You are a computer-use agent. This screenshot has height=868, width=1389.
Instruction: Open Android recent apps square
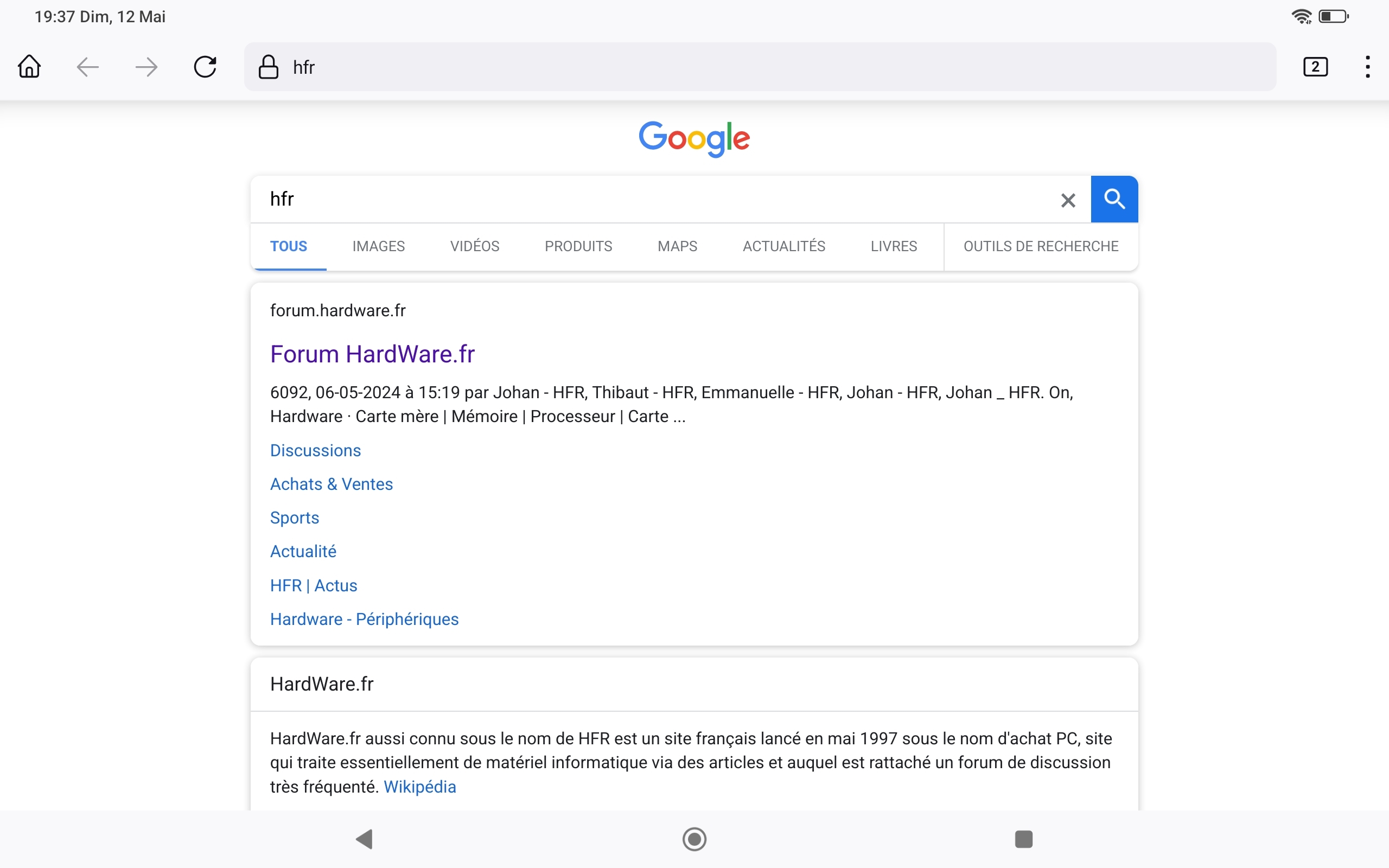(1023, 839)
